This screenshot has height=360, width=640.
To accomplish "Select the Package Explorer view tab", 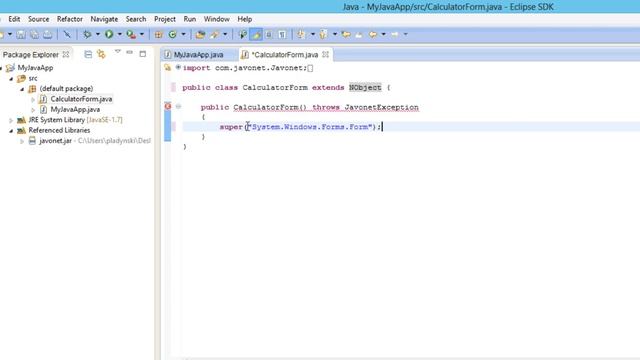I will pyautogui.click(x=31, y=55).
